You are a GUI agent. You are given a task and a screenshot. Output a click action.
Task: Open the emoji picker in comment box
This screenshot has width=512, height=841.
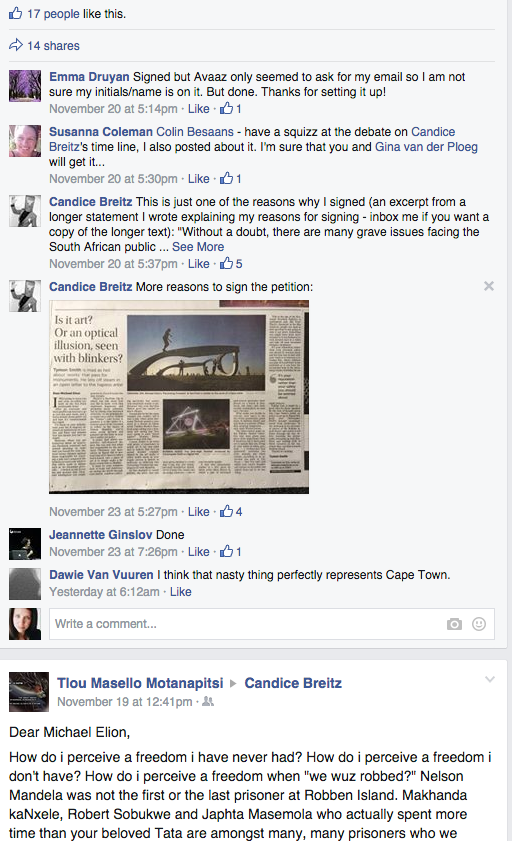(x=479, y=624)
